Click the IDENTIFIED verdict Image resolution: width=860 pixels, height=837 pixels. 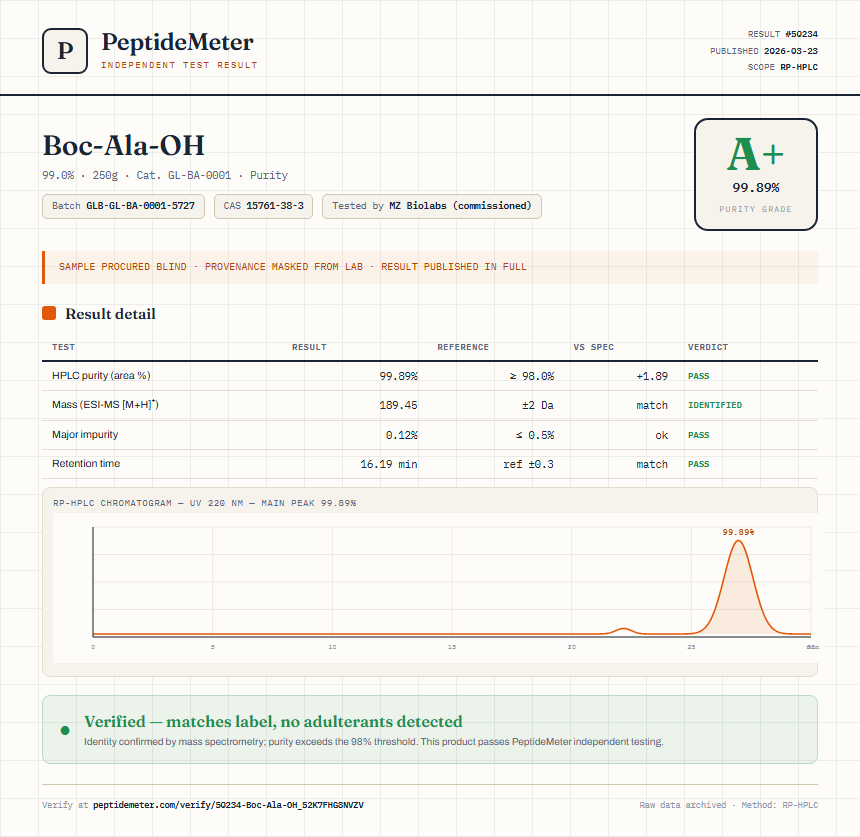tap(715, 405)
